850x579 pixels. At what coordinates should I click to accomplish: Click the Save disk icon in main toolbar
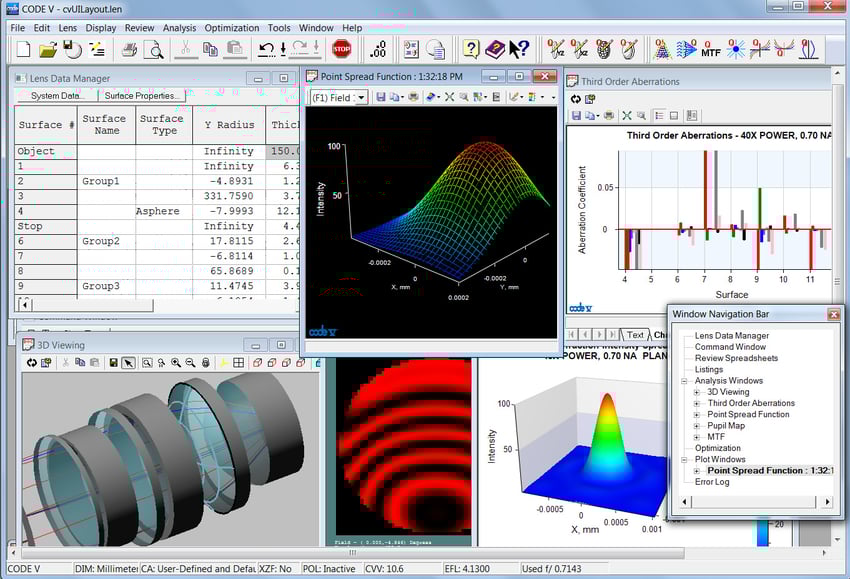coord(72,49)
